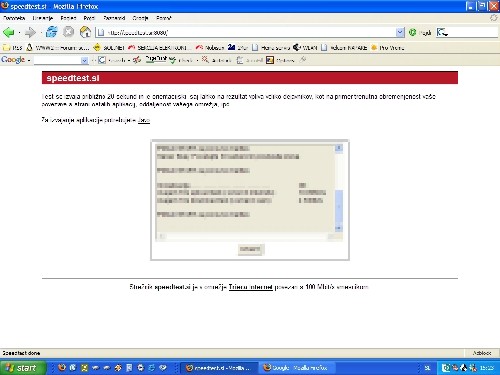Open the Pojdi menu
The width and height of the screenshot is (500, 375).
89,18
